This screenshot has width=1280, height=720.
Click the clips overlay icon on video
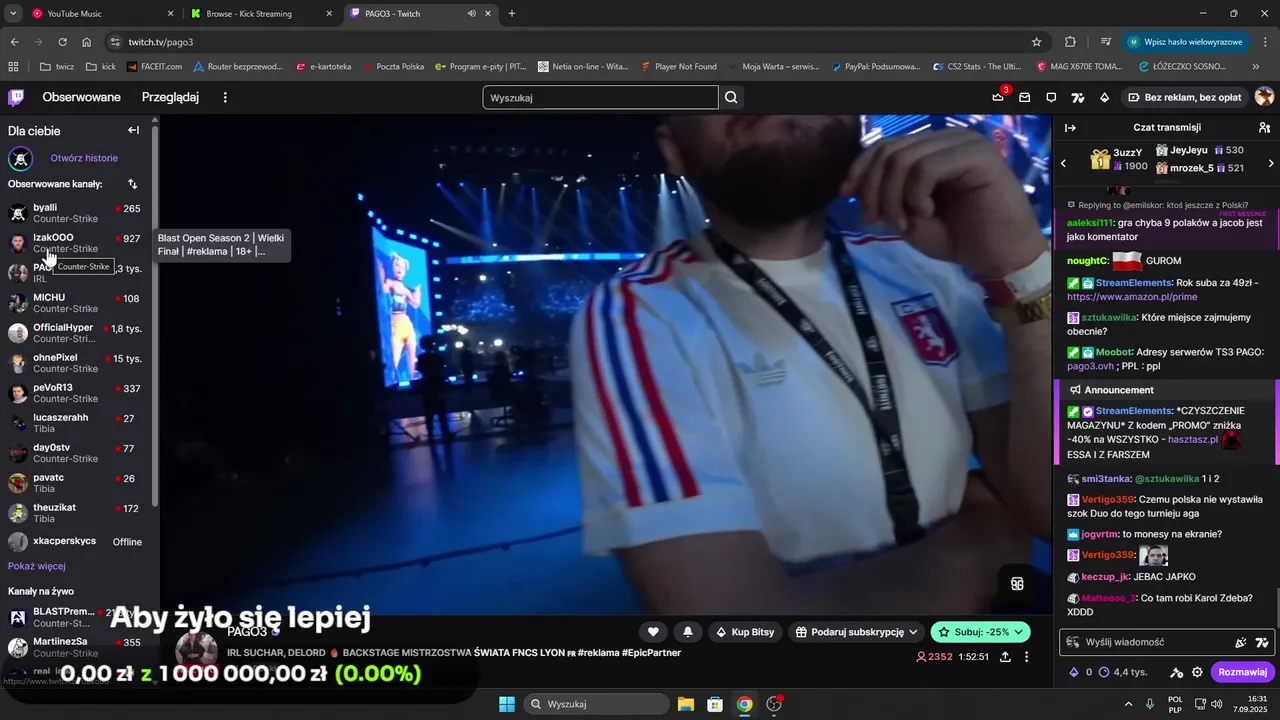tap(1017, 584)
